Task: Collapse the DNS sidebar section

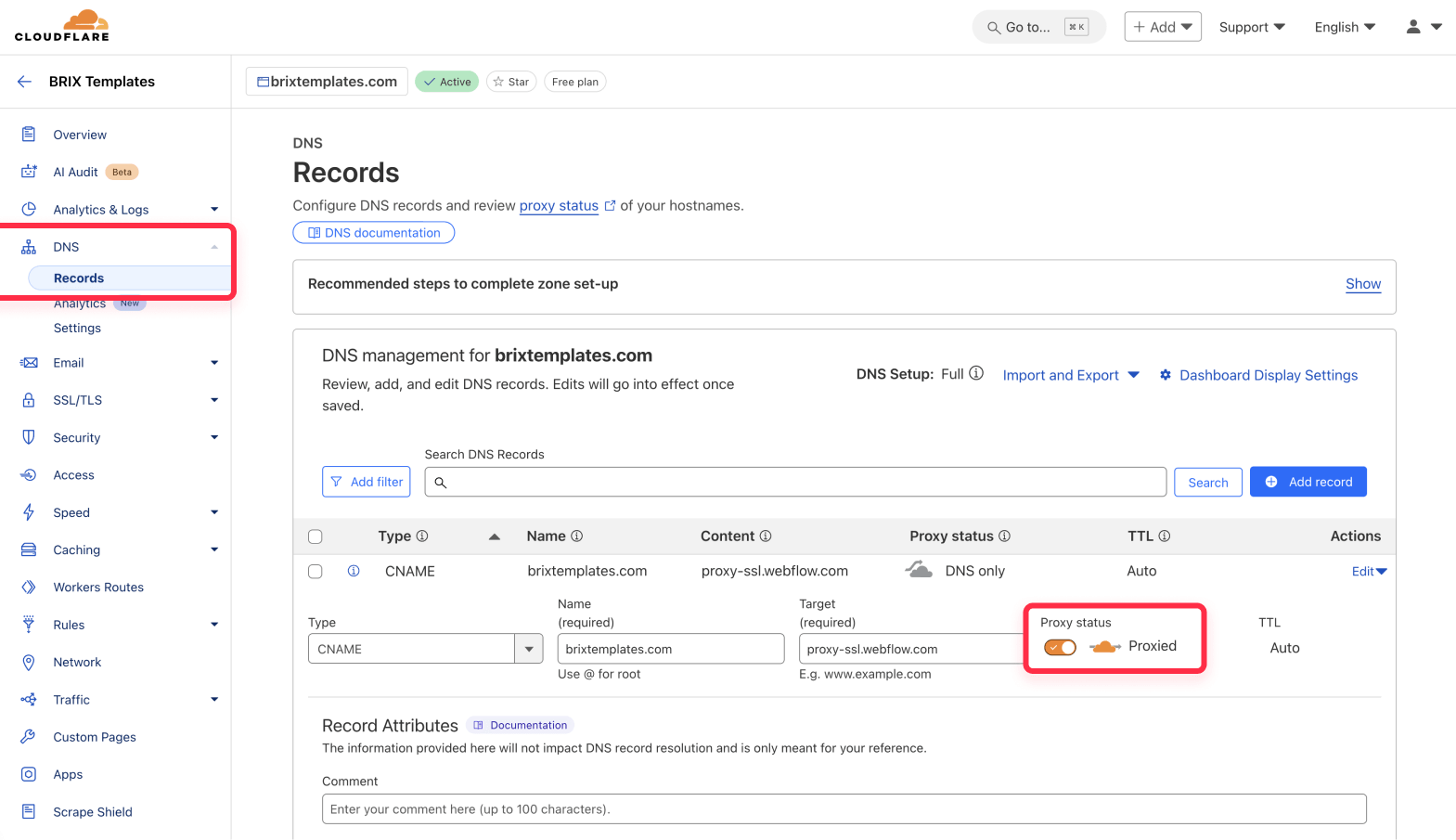Action: [x=214, y=247]
